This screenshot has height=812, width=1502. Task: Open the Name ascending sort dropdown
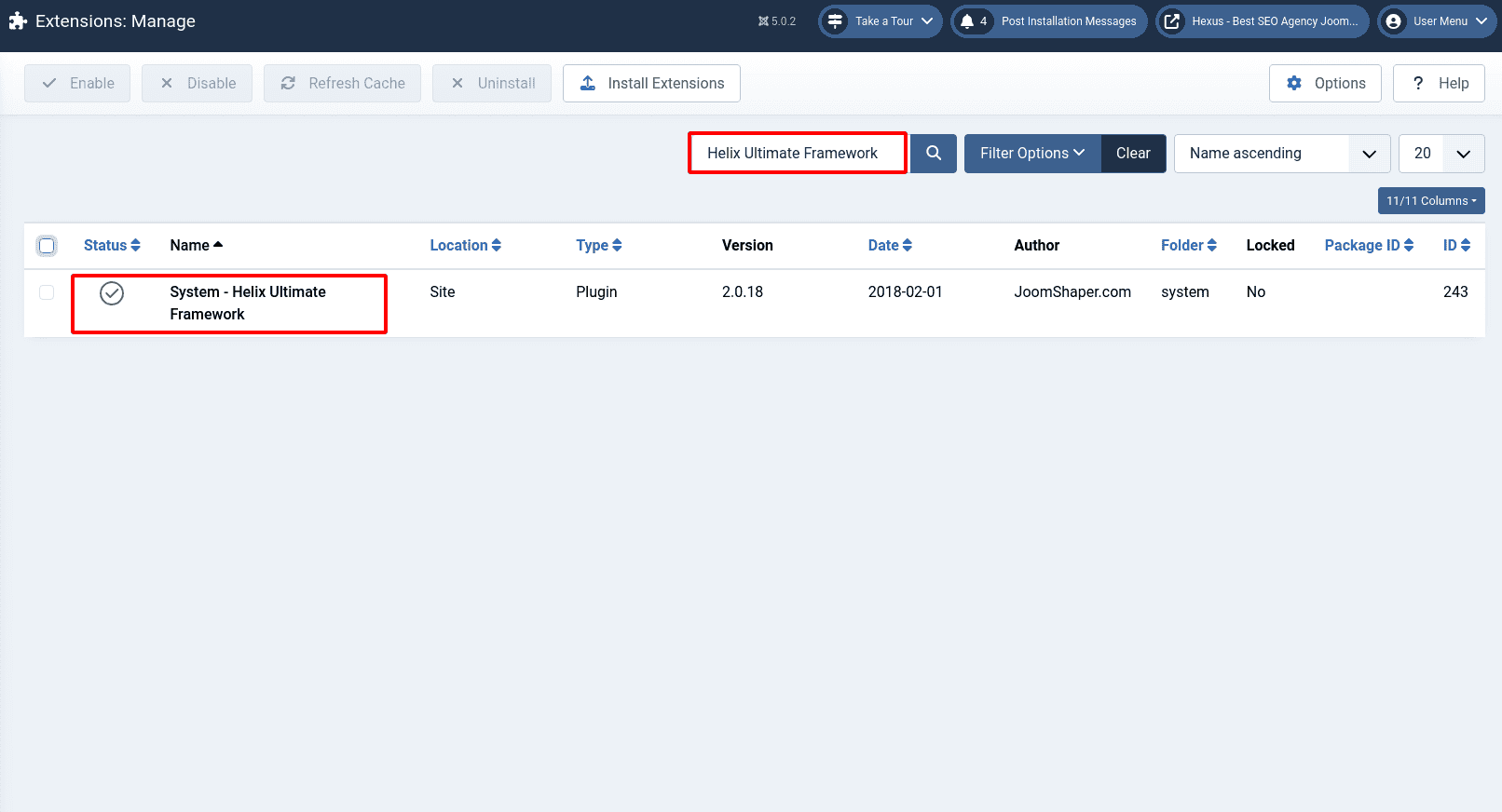1281,154
